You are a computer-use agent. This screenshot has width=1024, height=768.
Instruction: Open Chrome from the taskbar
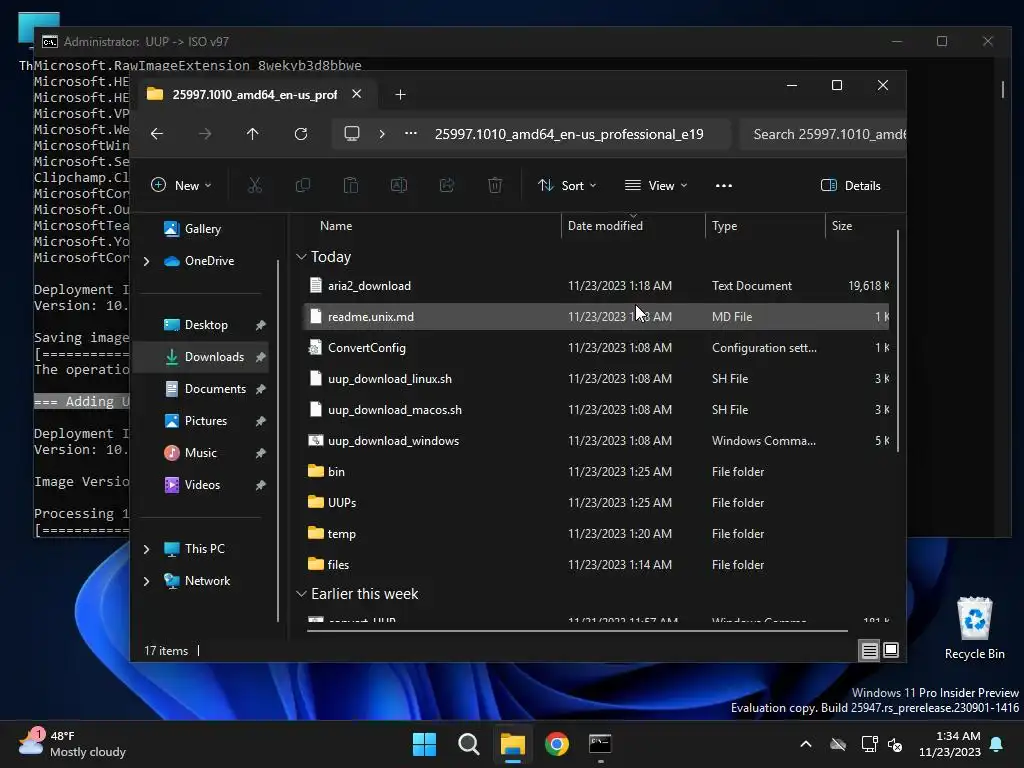557,744
